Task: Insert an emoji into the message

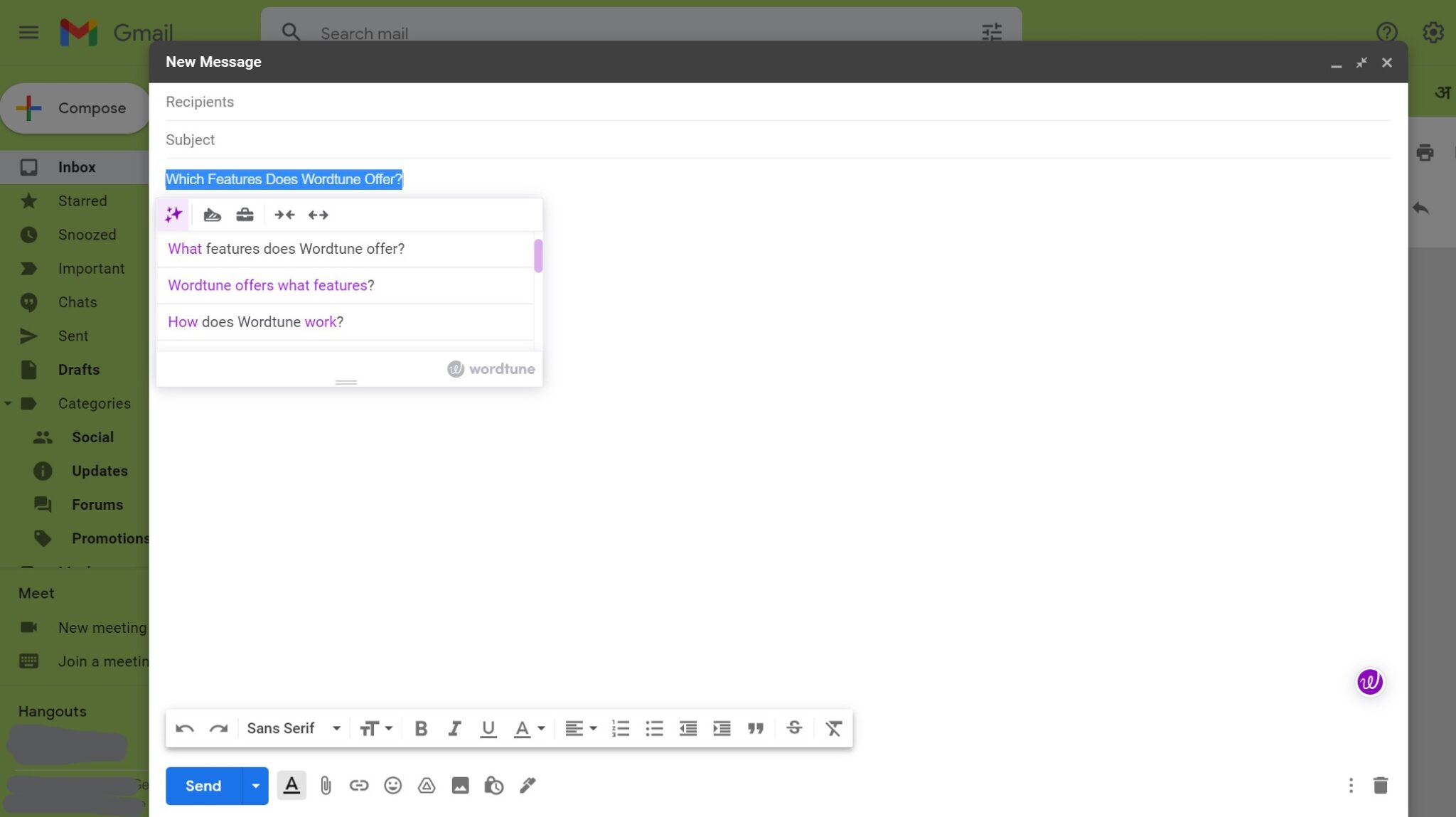Action: pyautogui.click(x=392, y=786)
